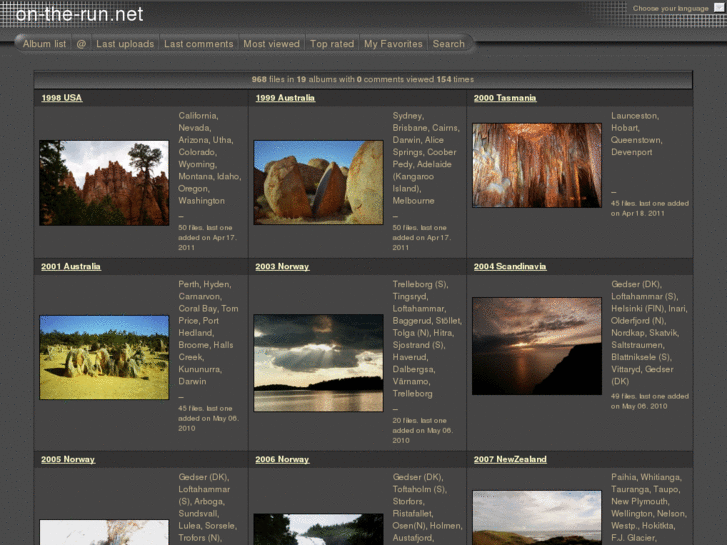Click the red rock canyon thumbnail
727x545 pixels.
click(x=104, y=183)
